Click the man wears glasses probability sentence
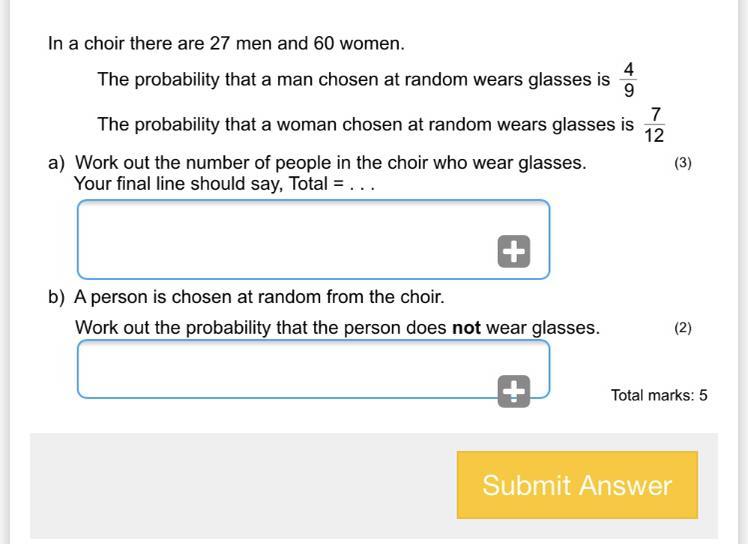This screenshot has width=748, height=544. (353, 80)
